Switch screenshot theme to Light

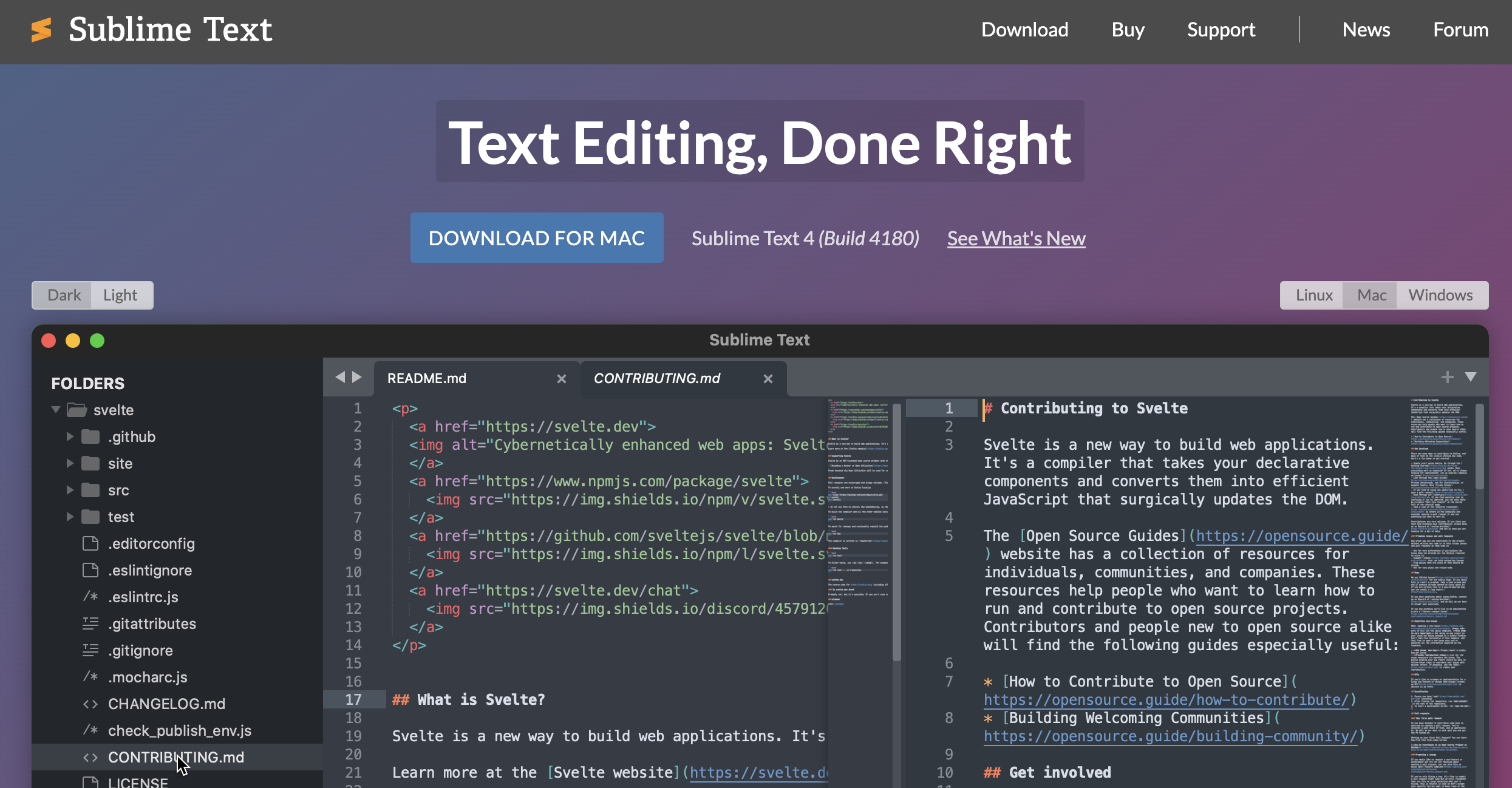120,295
